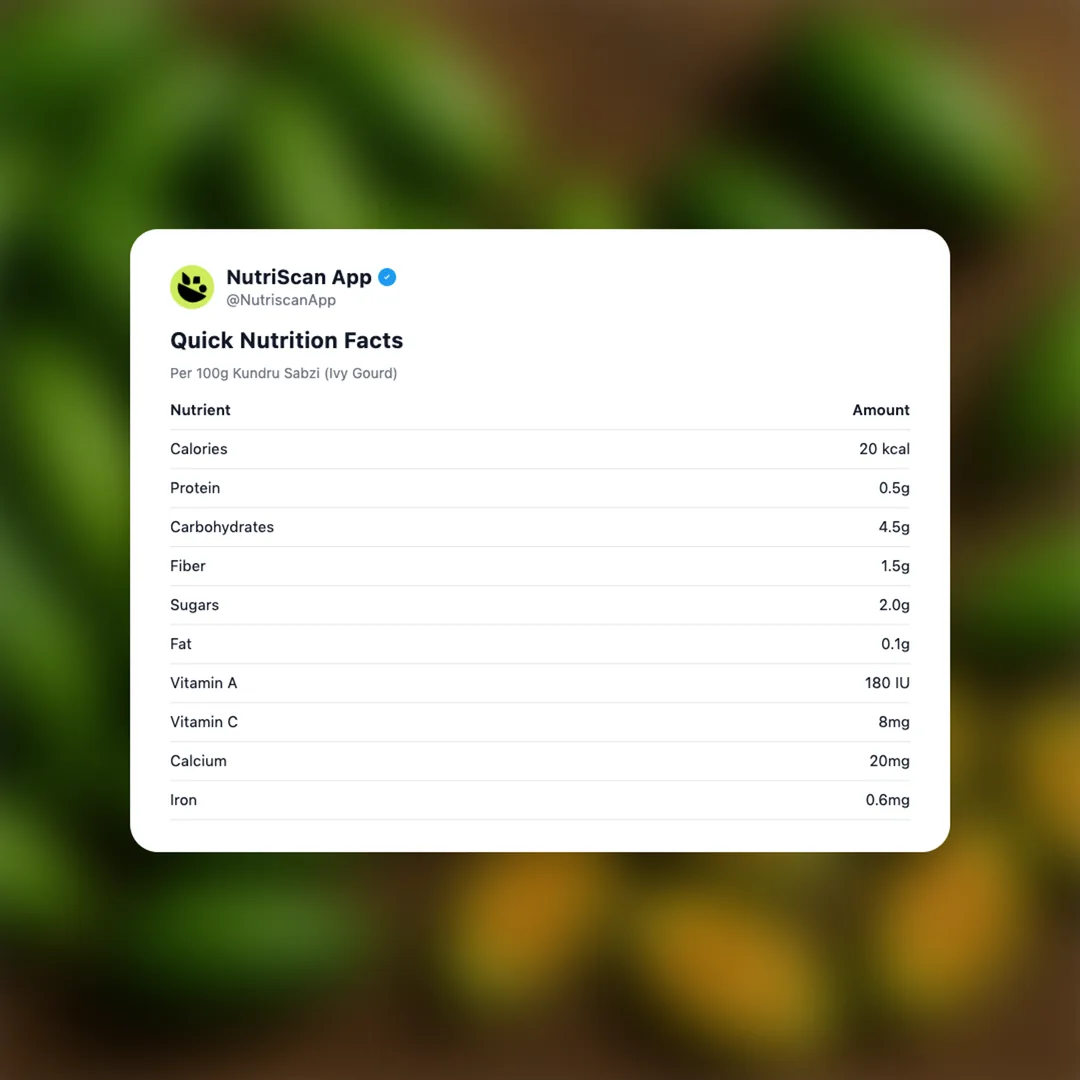Screen dimensions: 1080x1080
Task: Click the 0.6mg iron amount
Action: coord(887,800)
